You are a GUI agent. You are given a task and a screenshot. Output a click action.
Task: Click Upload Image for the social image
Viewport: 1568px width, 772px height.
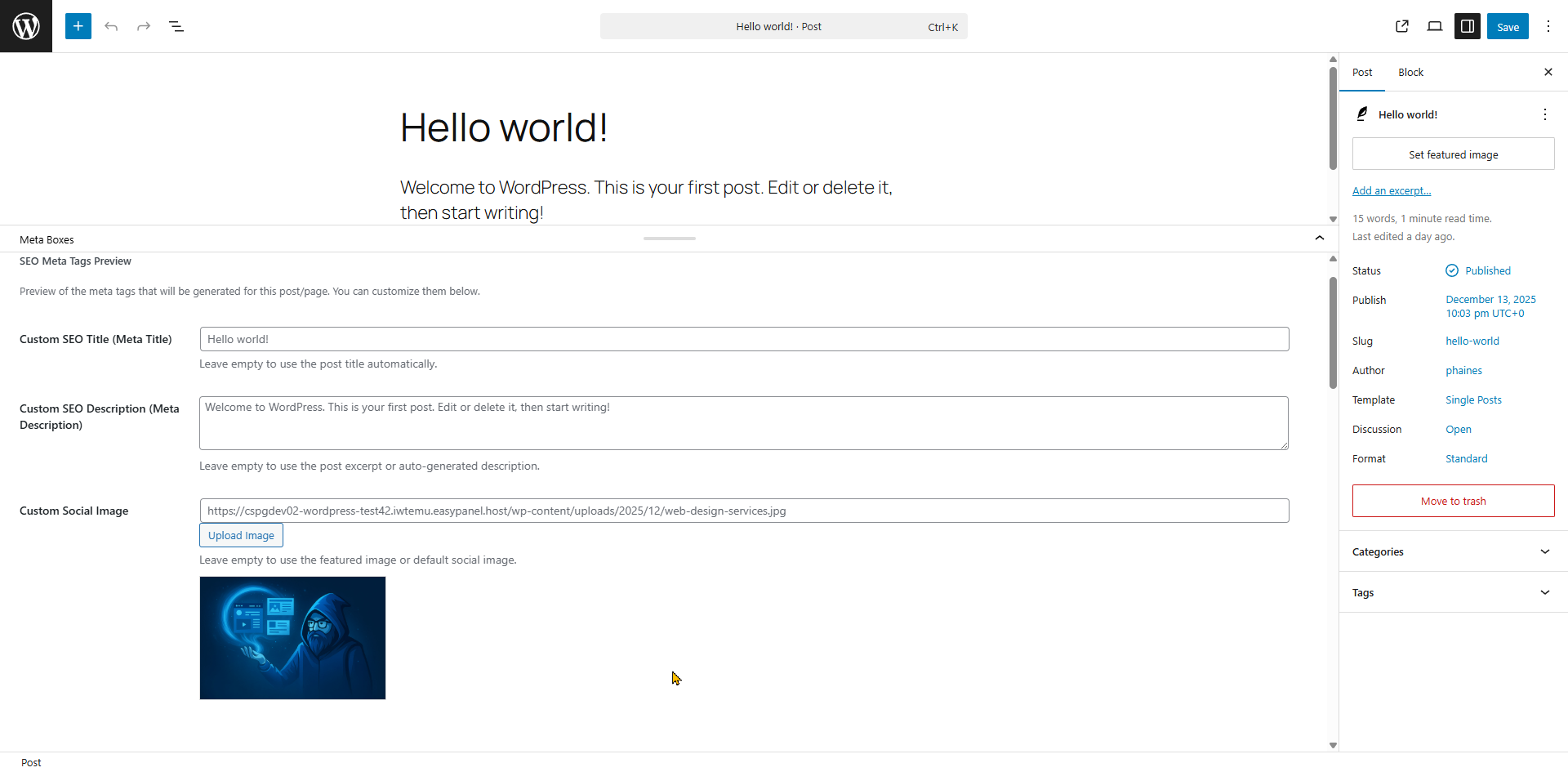(x=240, y=535)
